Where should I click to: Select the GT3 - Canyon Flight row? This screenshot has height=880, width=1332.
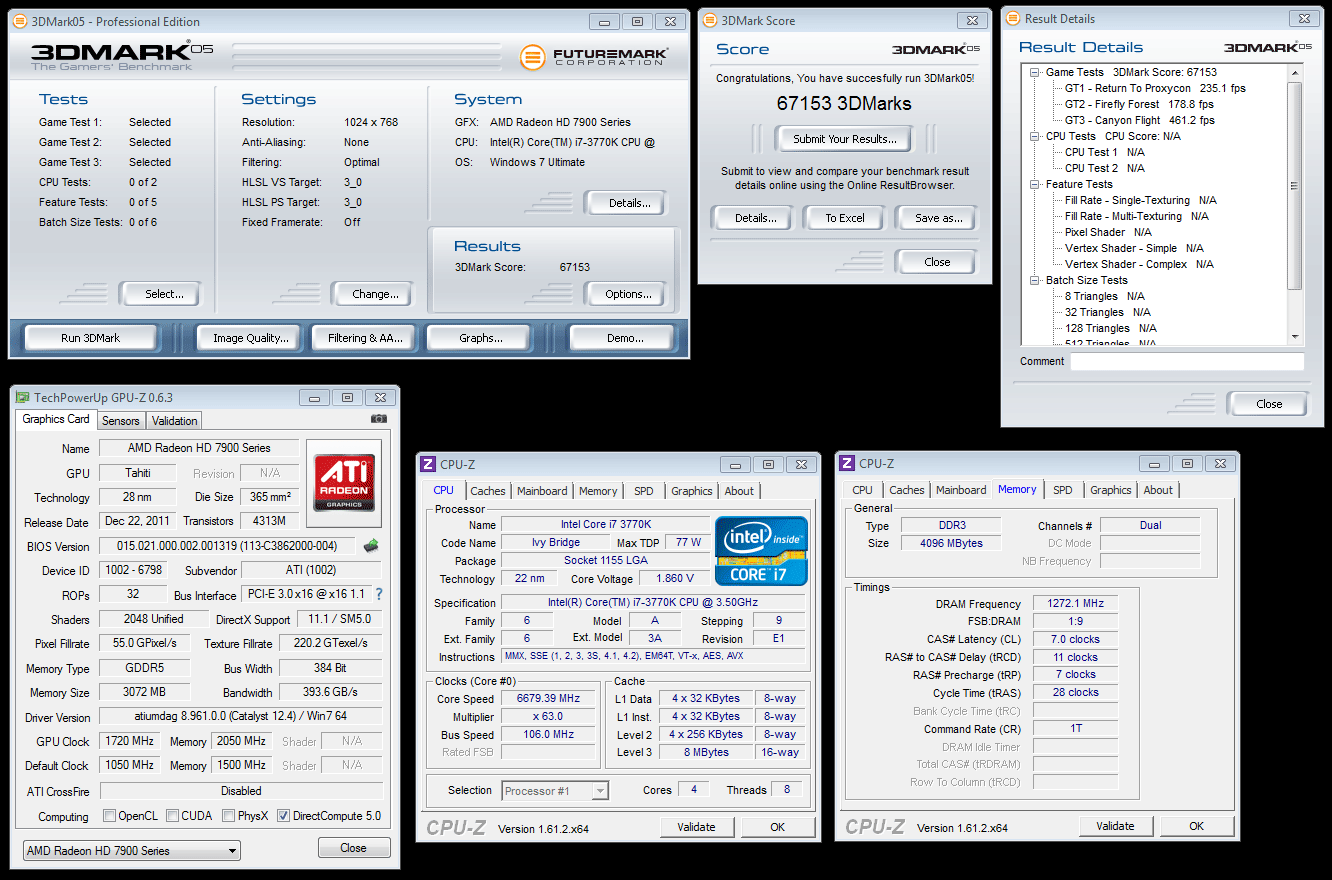pos(1139,120)
